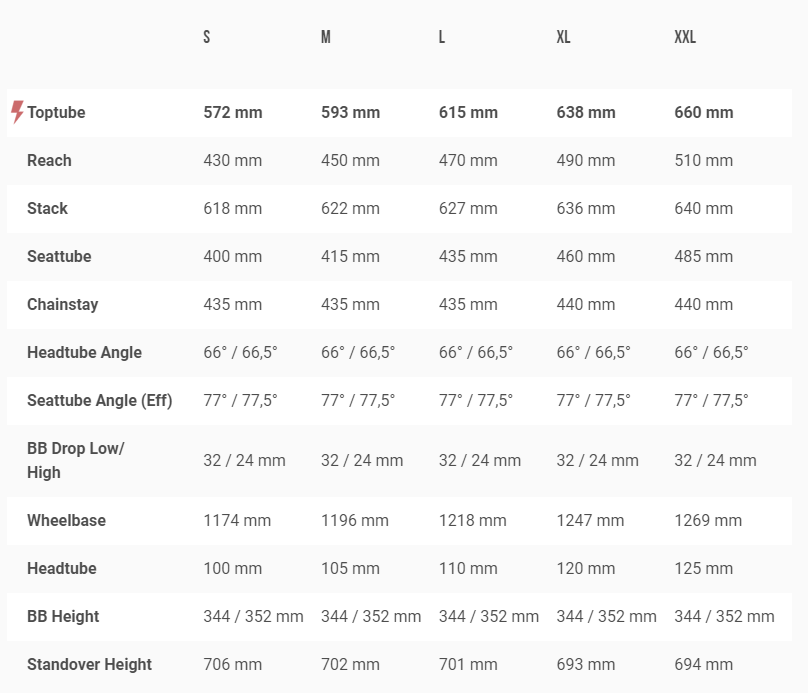Choose the XL size column header

pos(564,37)
